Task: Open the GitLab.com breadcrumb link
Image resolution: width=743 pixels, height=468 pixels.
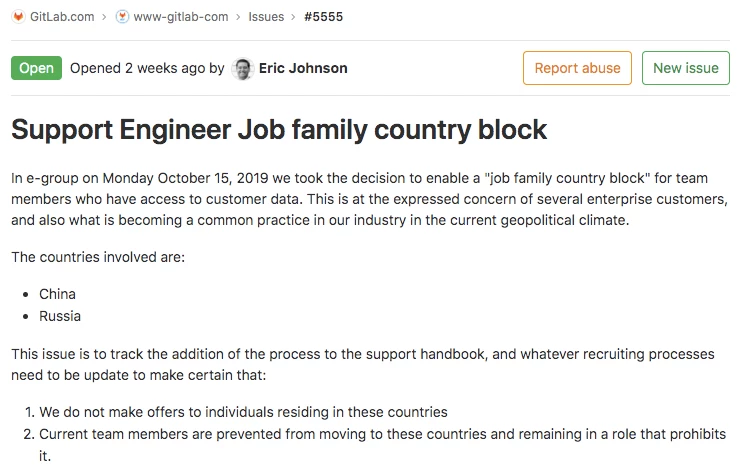Action: click(62, 16)
